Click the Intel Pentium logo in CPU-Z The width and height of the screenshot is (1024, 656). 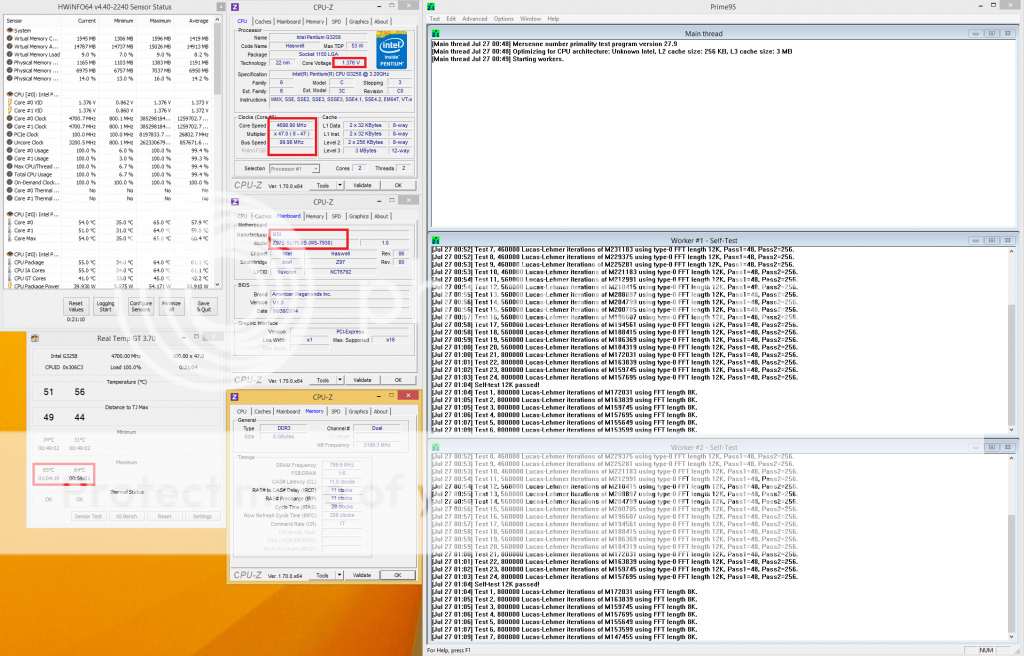pos(395,48)
